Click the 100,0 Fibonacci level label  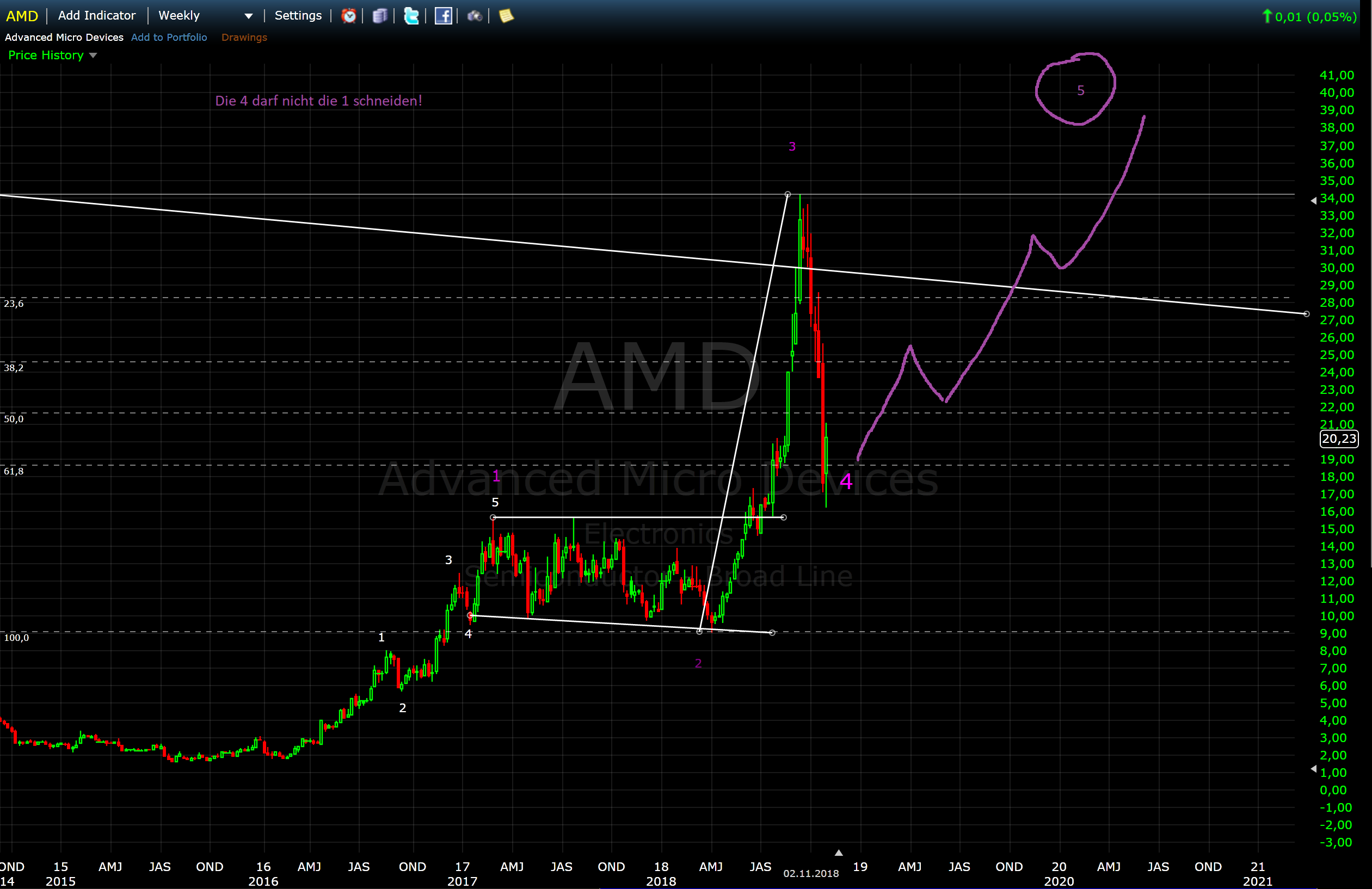(16, 637)
